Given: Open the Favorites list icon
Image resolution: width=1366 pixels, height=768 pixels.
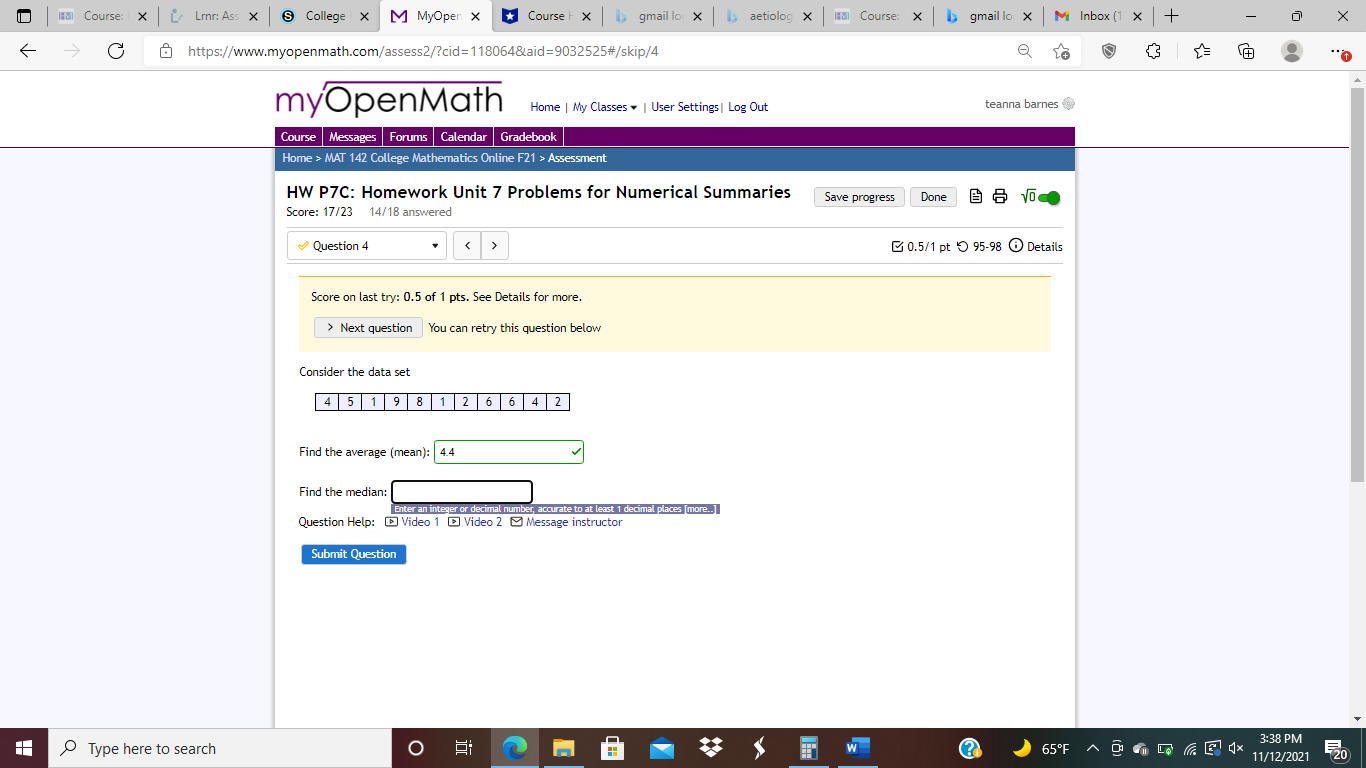Looking at the screenshot, I should pos(1201,51).
